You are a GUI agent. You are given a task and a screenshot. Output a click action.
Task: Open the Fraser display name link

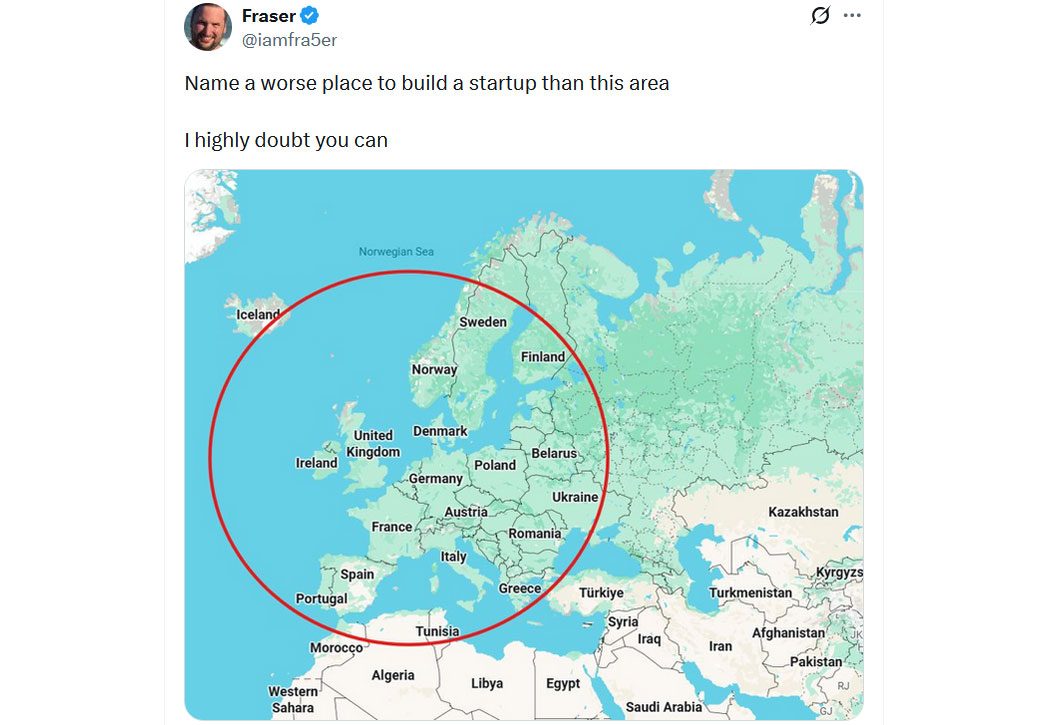(269, 16)
